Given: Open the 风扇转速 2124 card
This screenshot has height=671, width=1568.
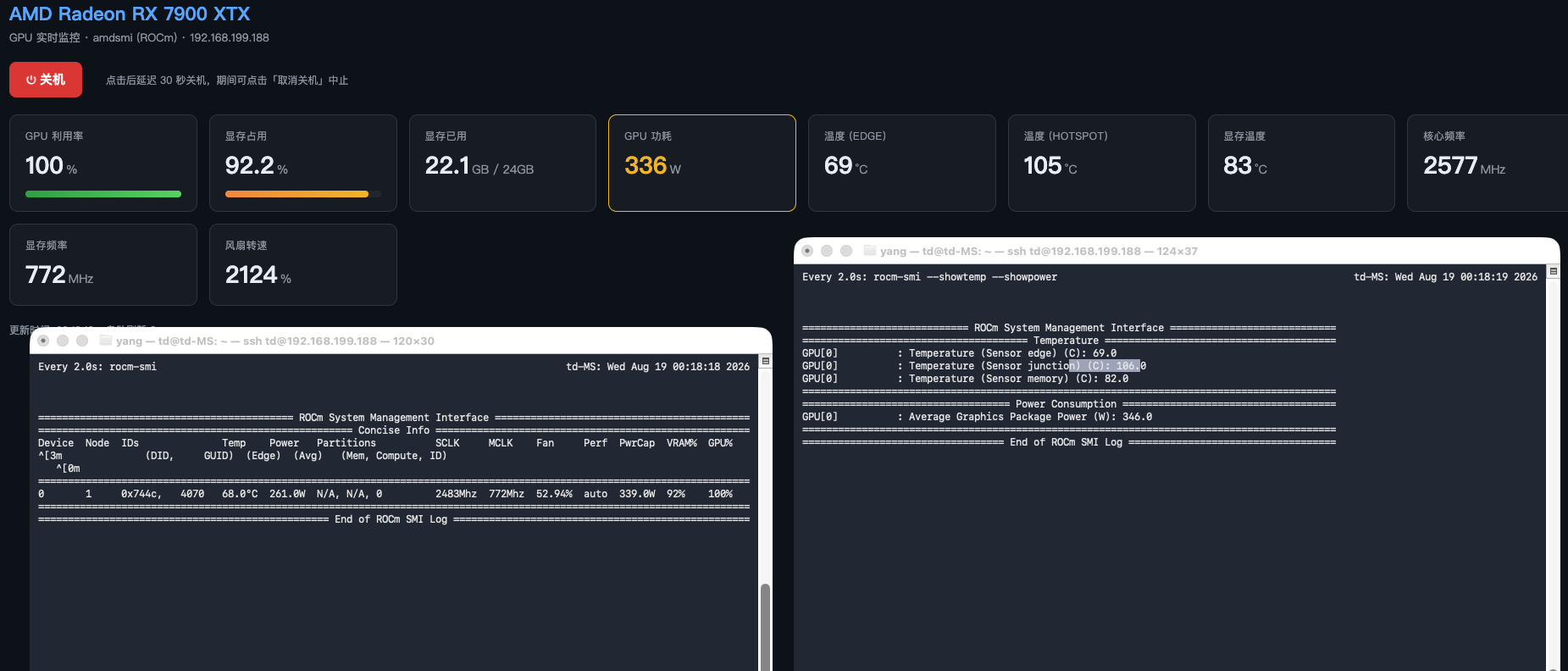Looking at the screenshot, I should [303, 264].
